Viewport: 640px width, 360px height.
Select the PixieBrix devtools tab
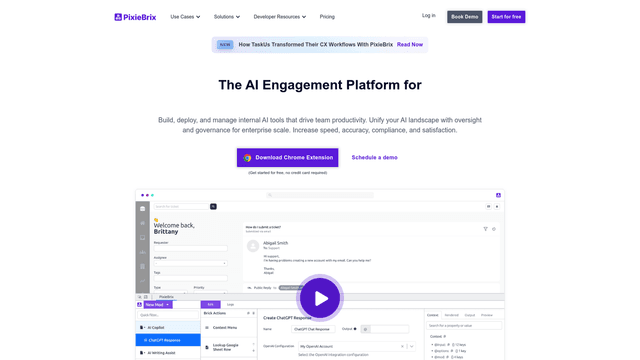coord(166,297)
